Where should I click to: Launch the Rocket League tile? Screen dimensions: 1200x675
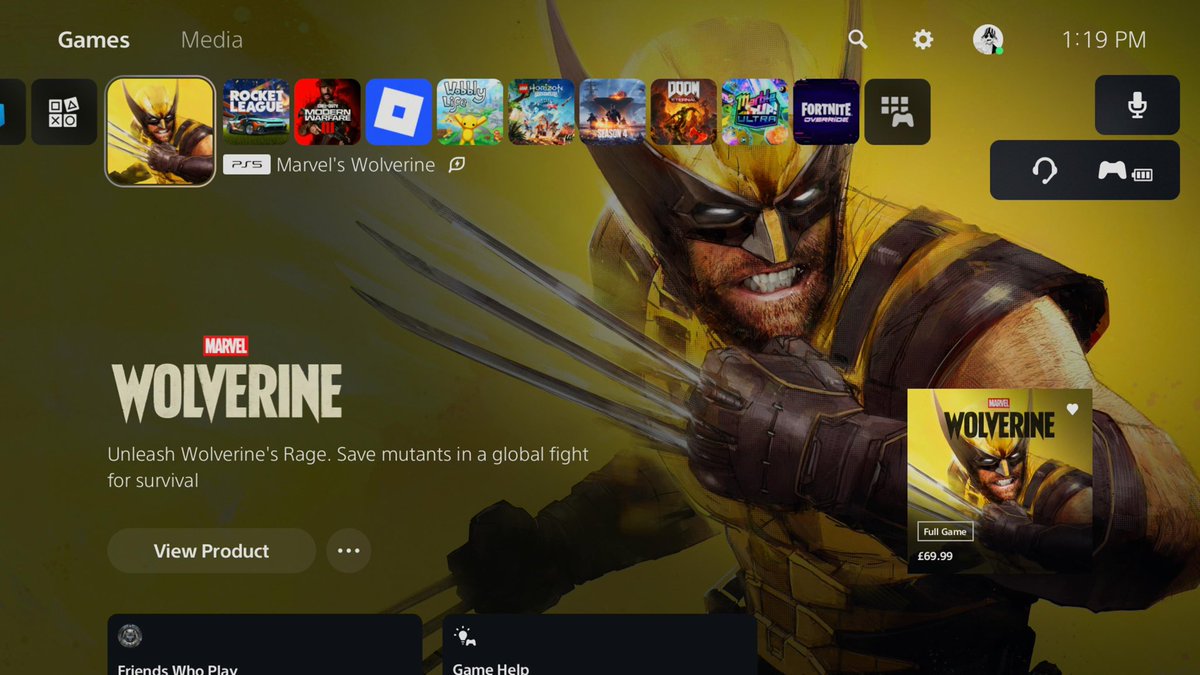(256, 112)
